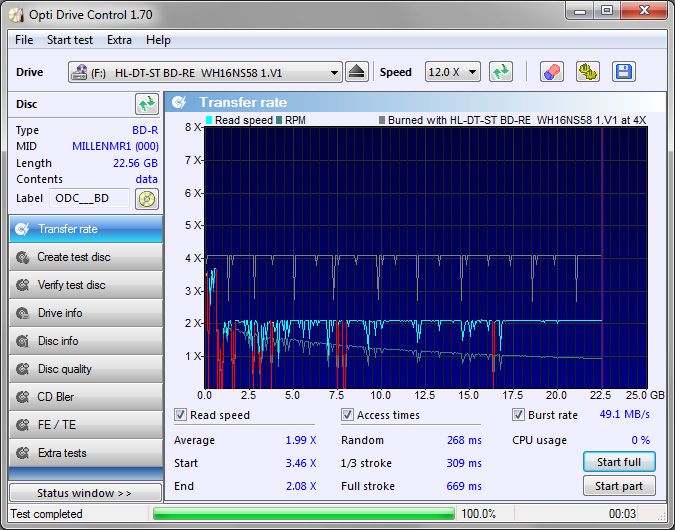The width and height of the screenshot is (675, 530).
Task: Open the Start test menu
Action: click(70, 40)
